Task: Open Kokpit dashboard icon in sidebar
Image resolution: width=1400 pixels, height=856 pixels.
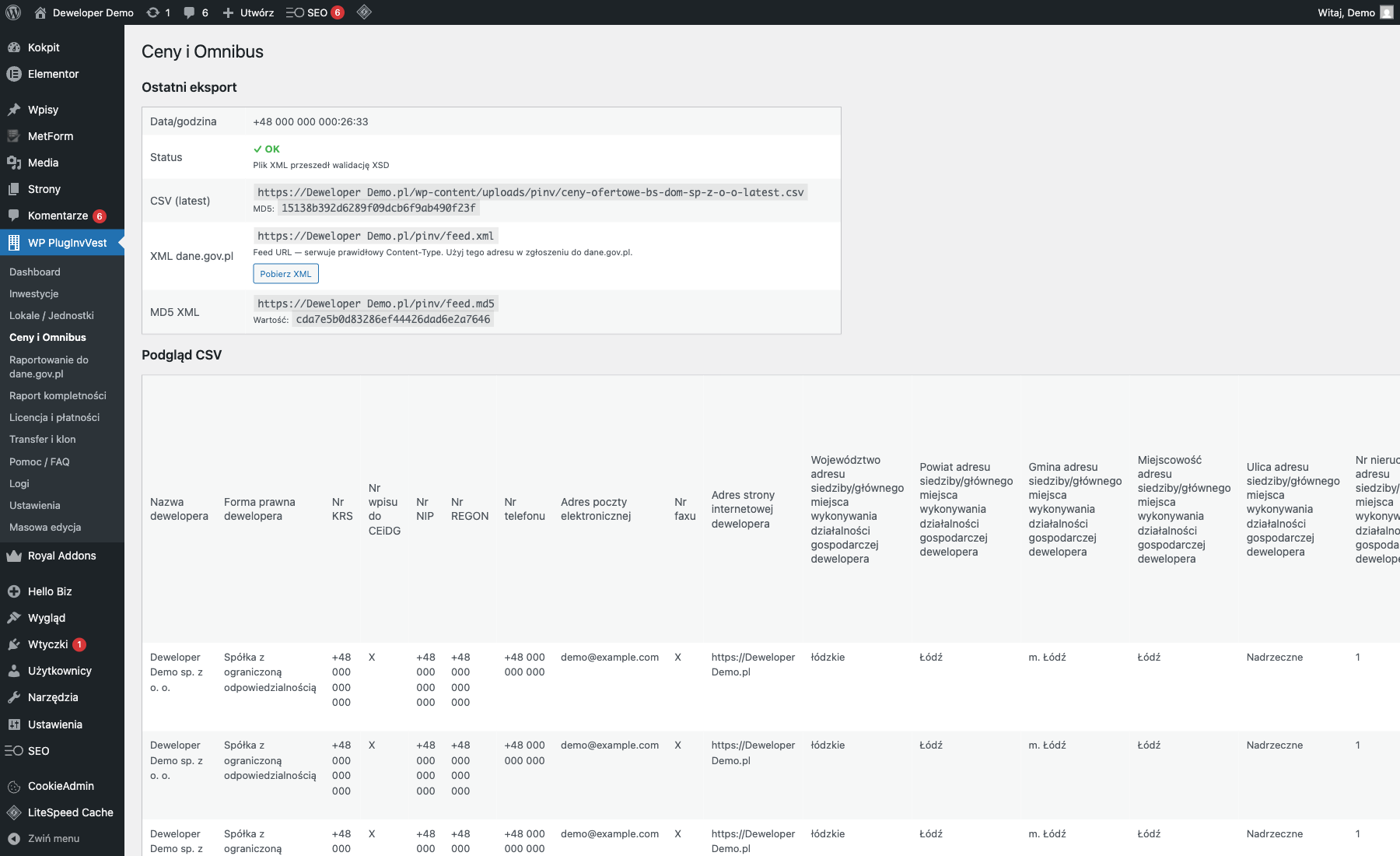Action: [x=14, y=47]
